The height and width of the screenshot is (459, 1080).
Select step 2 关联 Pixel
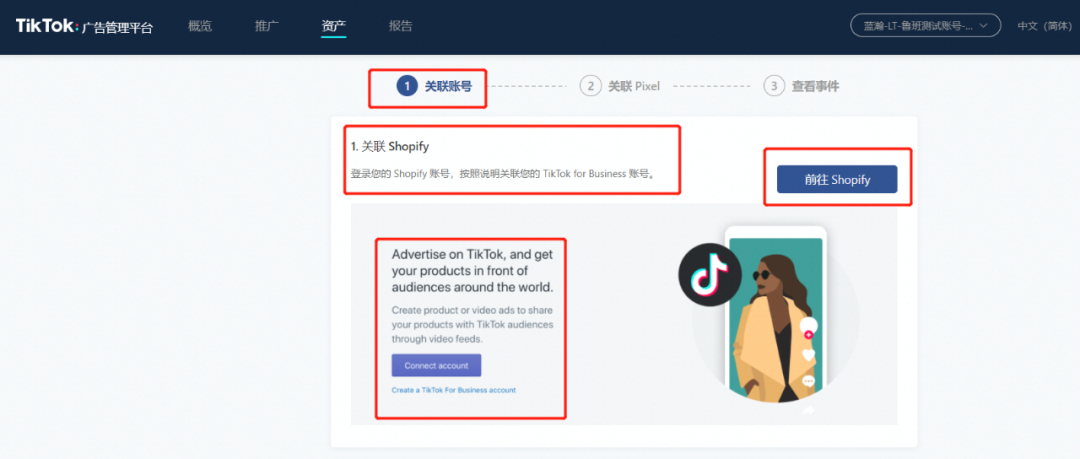click(x=620, y=86)
